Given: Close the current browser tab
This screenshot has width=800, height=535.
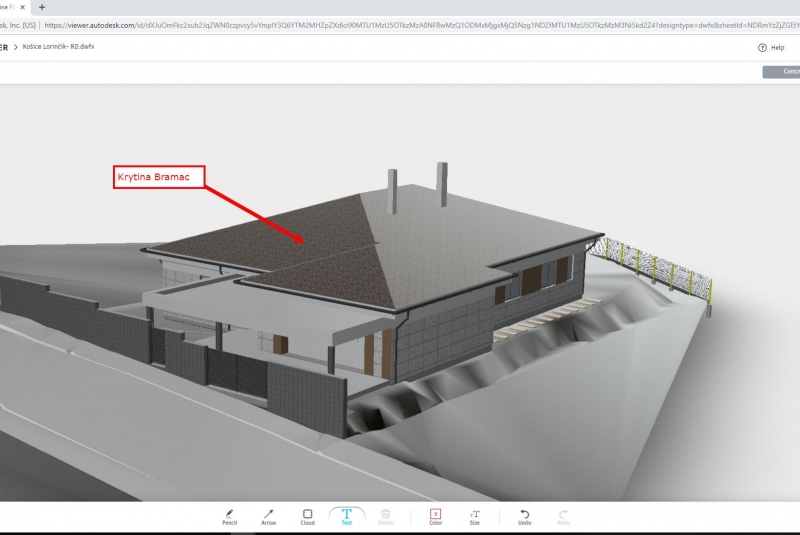Looking at the screenshot, I should (x=22, y=7).
